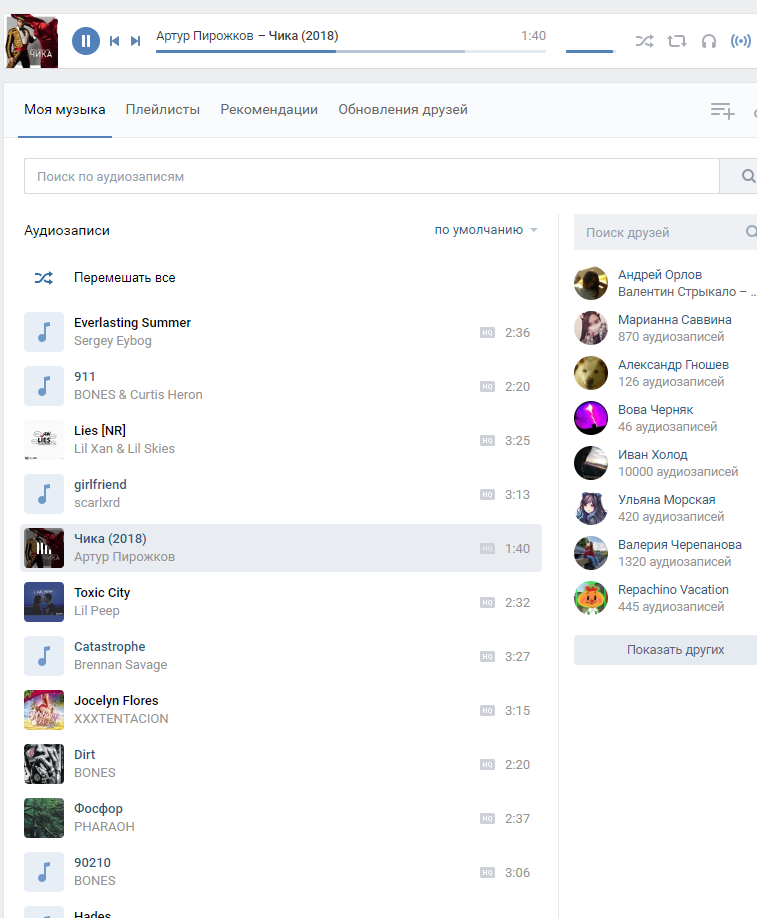Open scarlxrd artist link
Screen dimensions: 757x918
(x=97, y=502)
